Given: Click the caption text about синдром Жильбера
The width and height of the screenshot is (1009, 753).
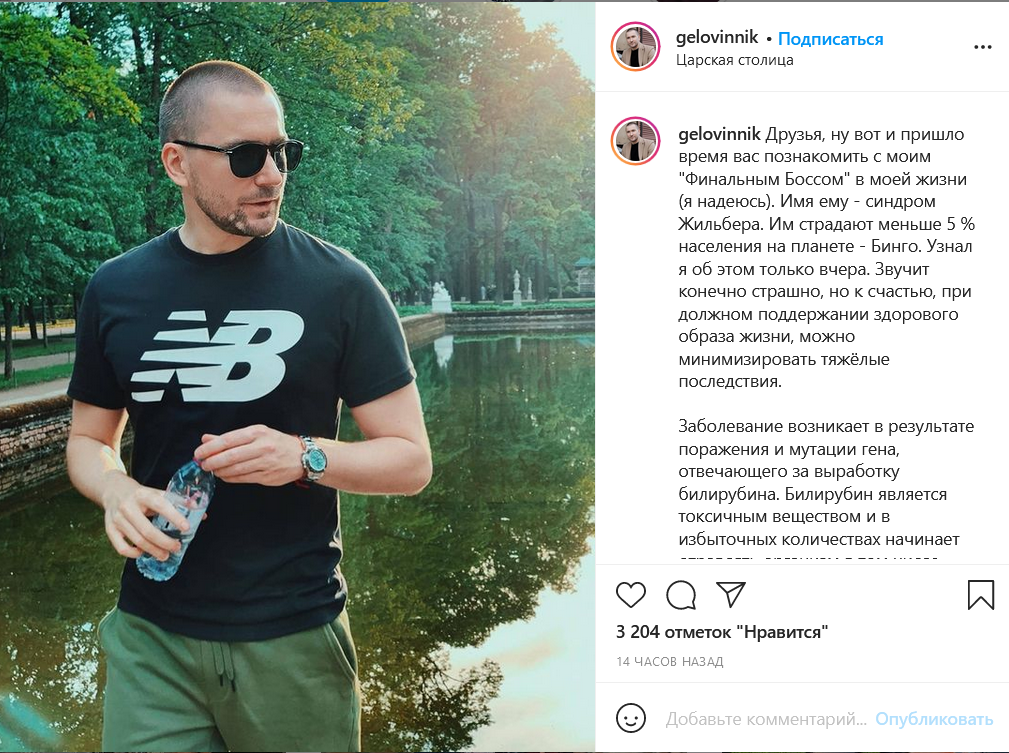Looking at the screenshot, I should point(826,257).
